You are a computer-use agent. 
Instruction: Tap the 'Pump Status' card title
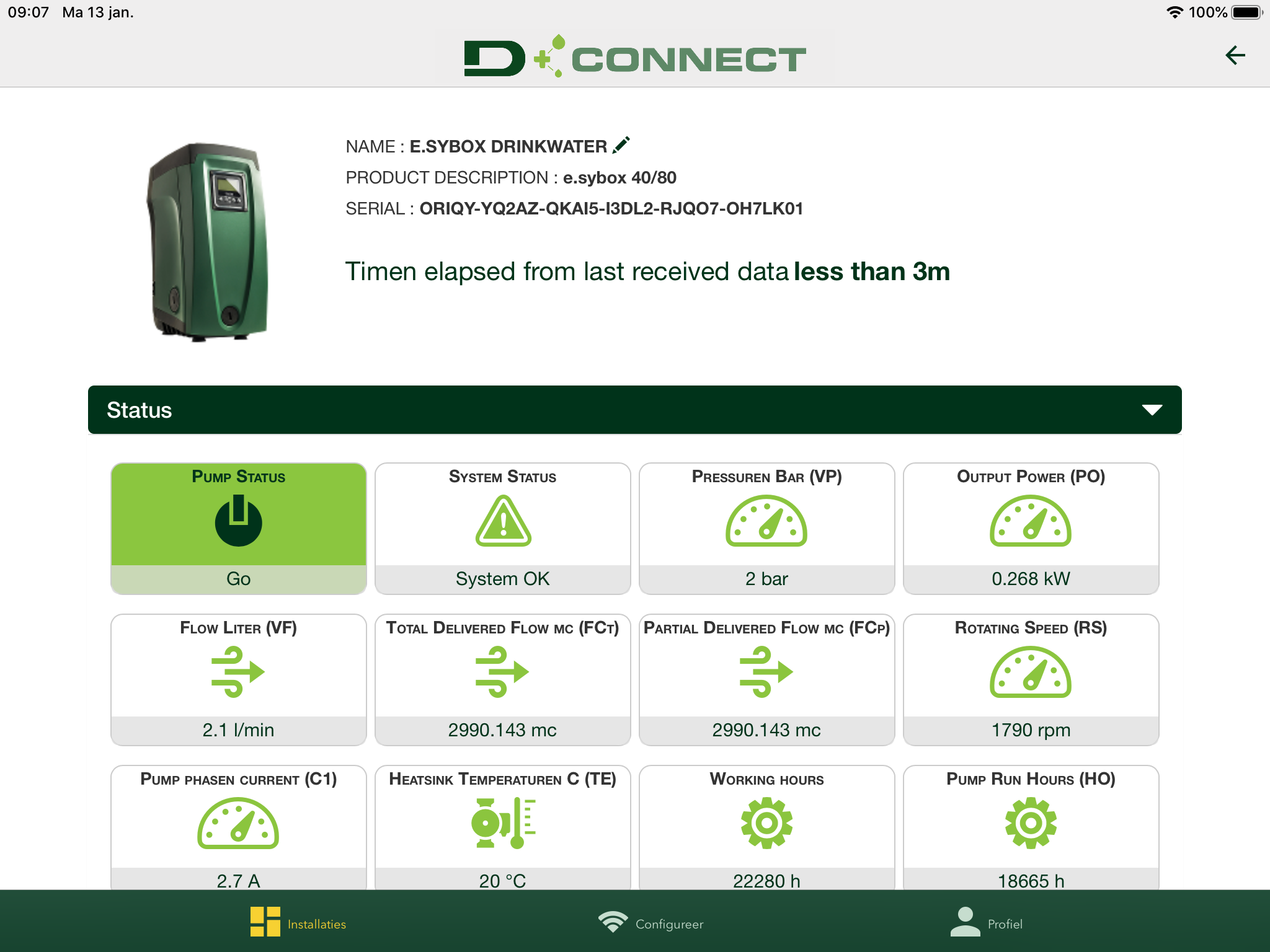(x=239, y=477)
